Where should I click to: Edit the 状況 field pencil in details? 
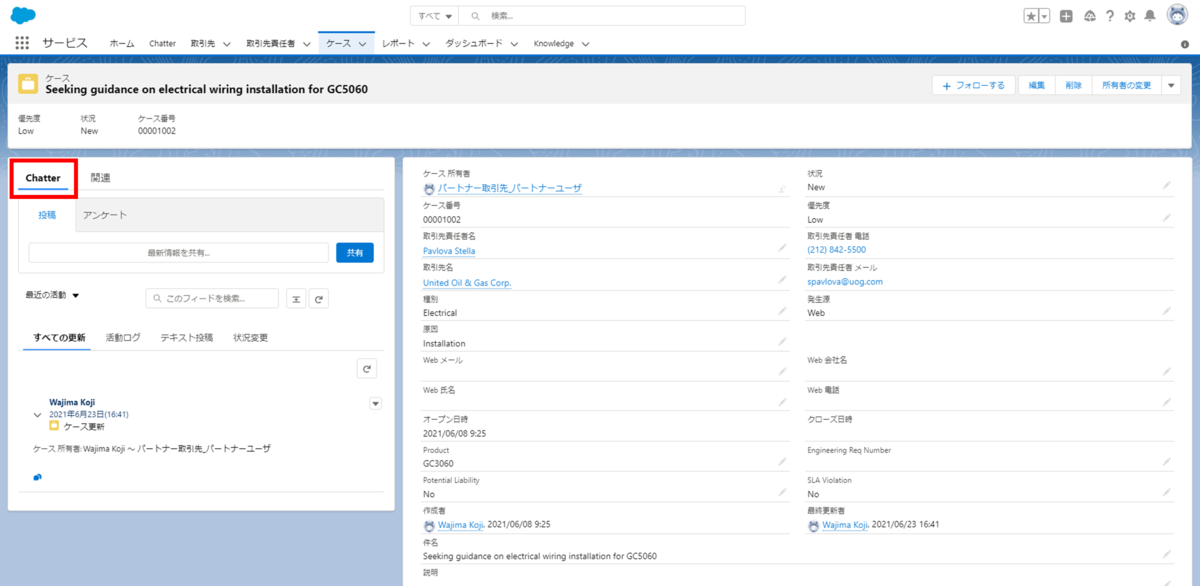[1166, 186]
